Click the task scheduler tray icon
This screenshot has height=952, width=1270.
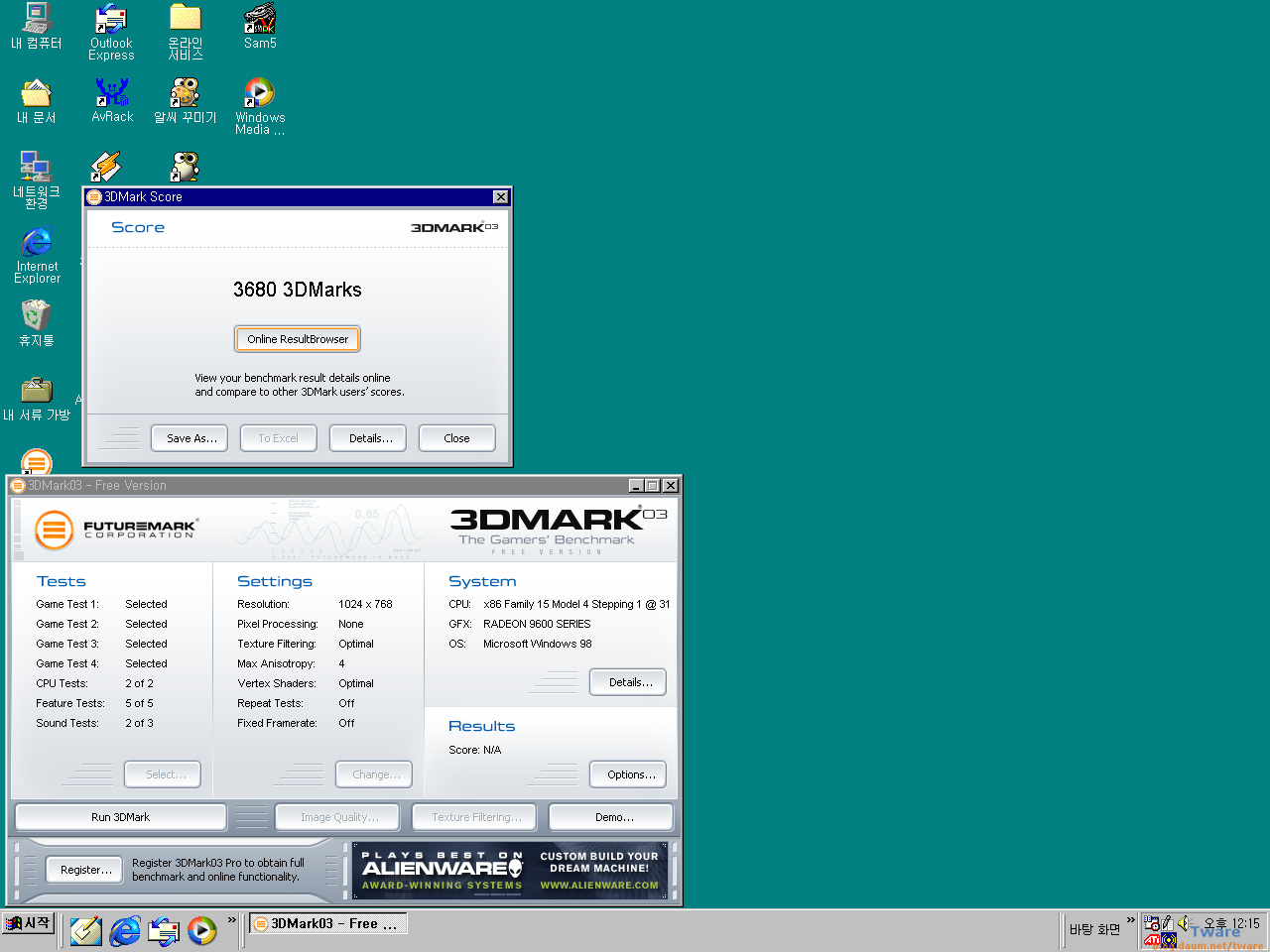click(x=1152, y=923)
